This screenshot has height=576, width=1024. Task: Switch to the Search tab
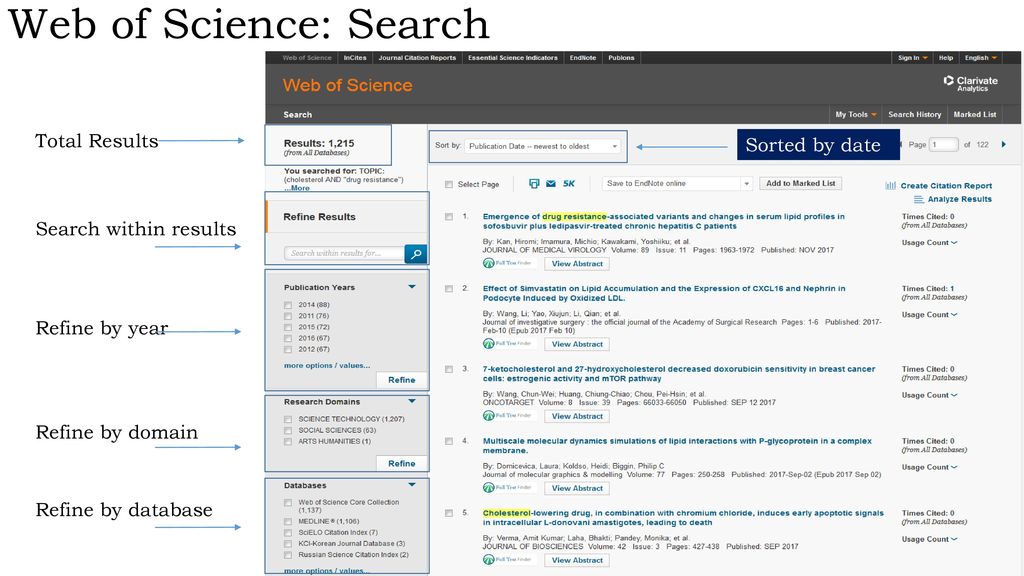click(x=297, y=114)
